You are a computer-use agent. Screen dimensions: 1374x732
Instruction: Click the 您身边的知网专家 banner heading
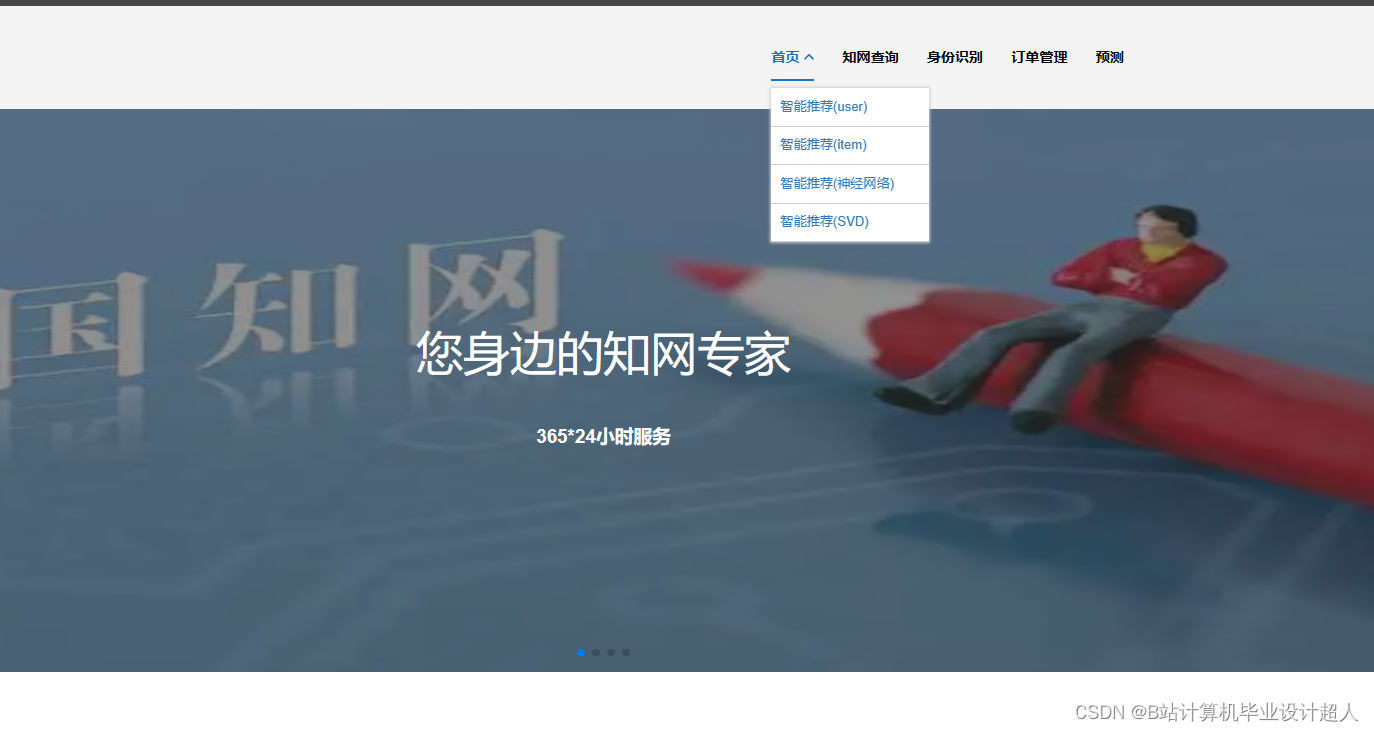click(603, 353)
